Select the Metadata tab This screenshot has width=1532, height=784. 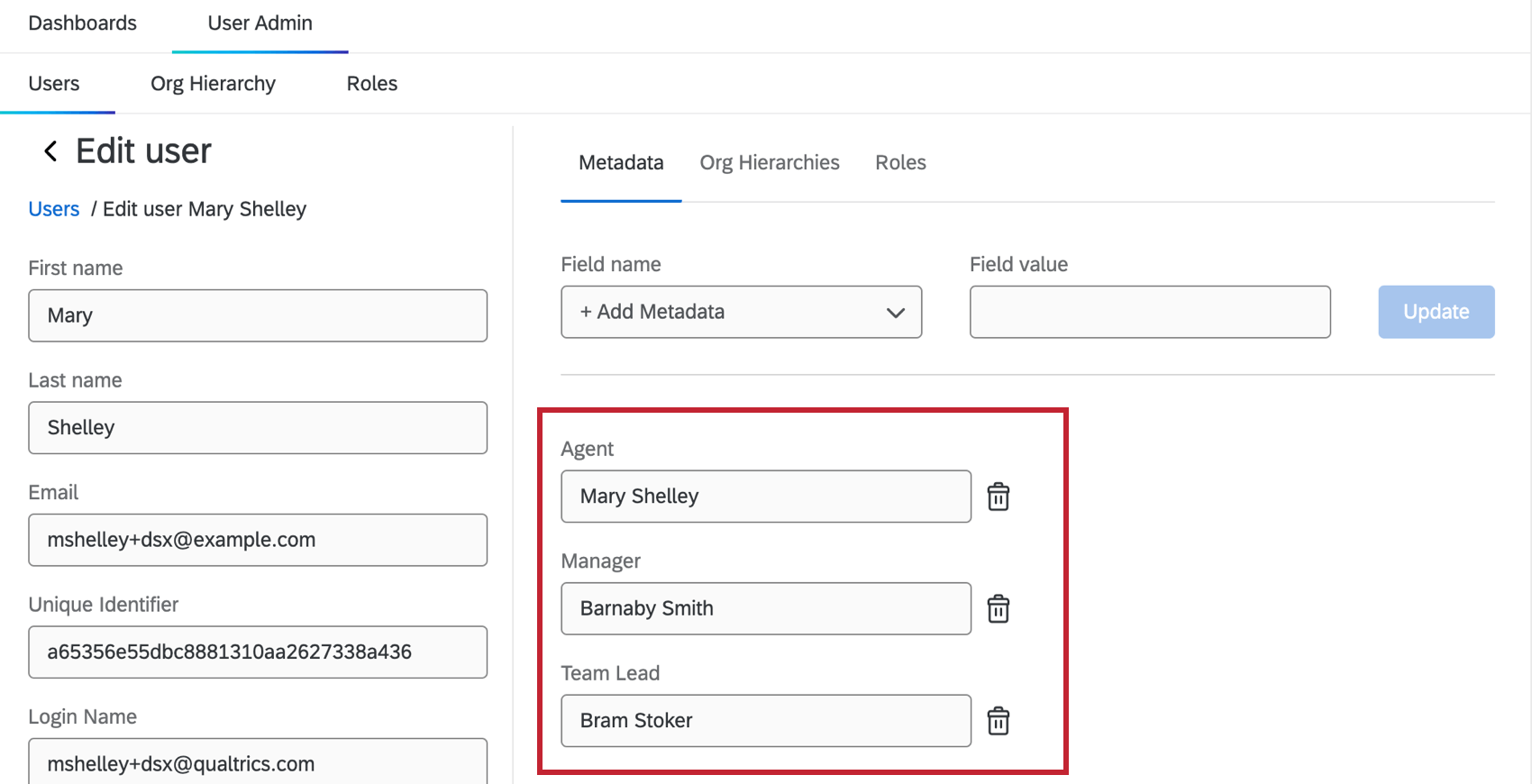click(621, 163)
